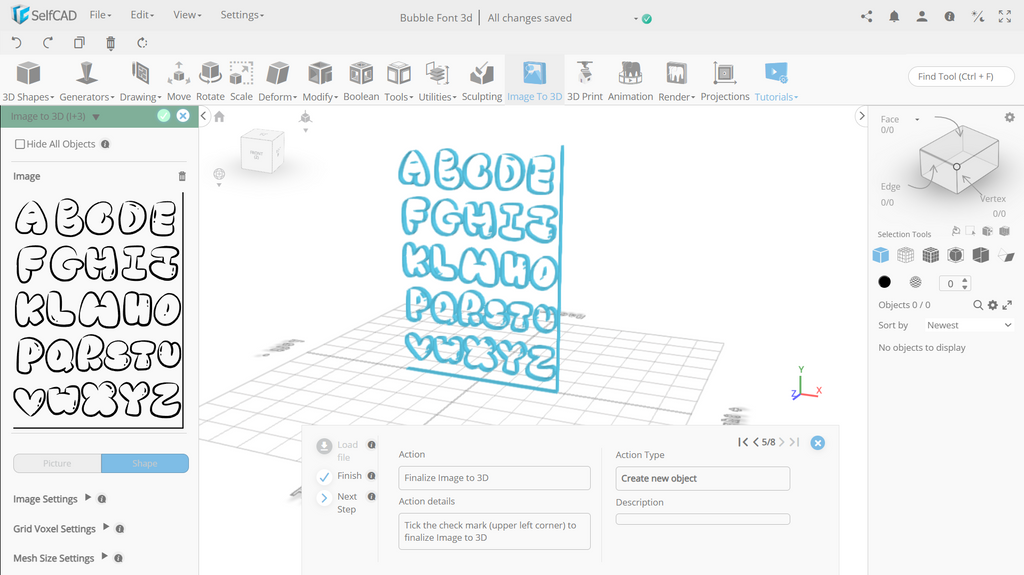Click the black color swatch

(x=884, y=282)
